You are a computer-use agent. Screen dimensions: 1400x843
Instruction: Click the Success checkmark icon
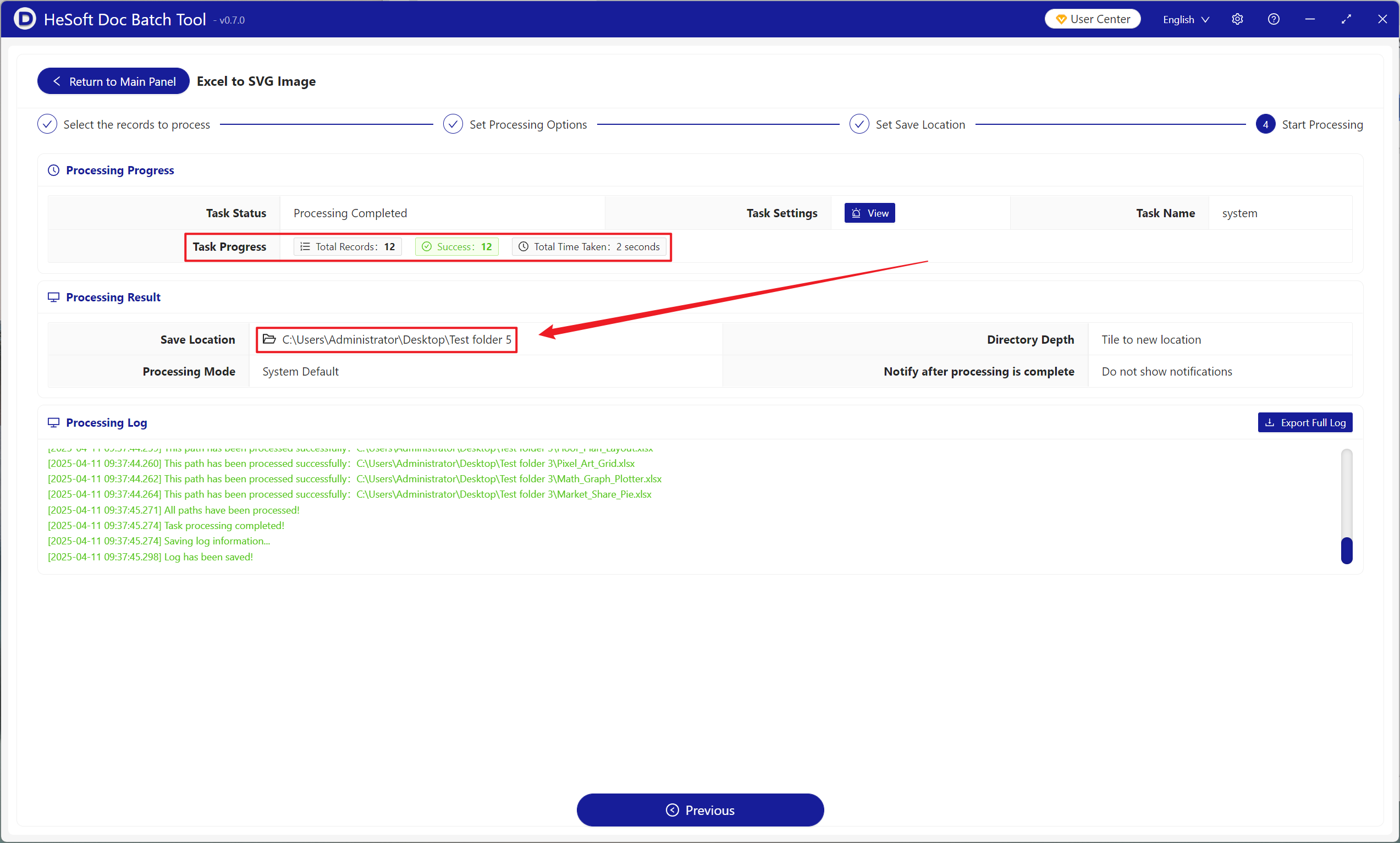coord(427,246)
